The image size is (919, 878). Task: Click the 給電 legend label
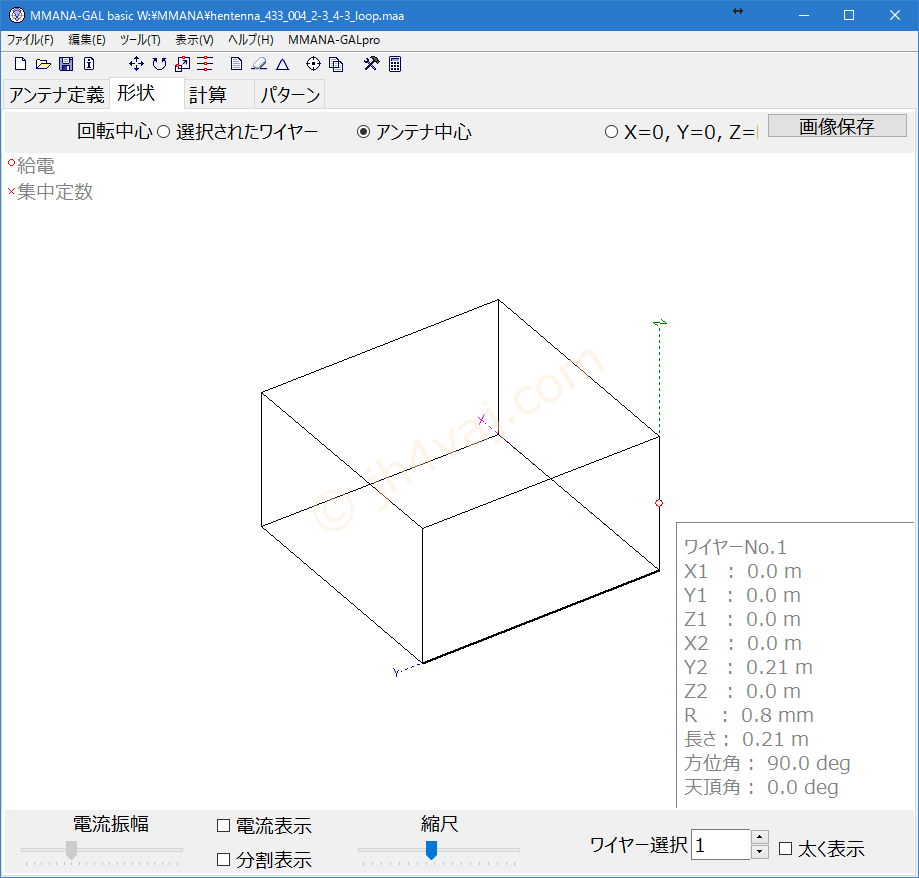36,166
